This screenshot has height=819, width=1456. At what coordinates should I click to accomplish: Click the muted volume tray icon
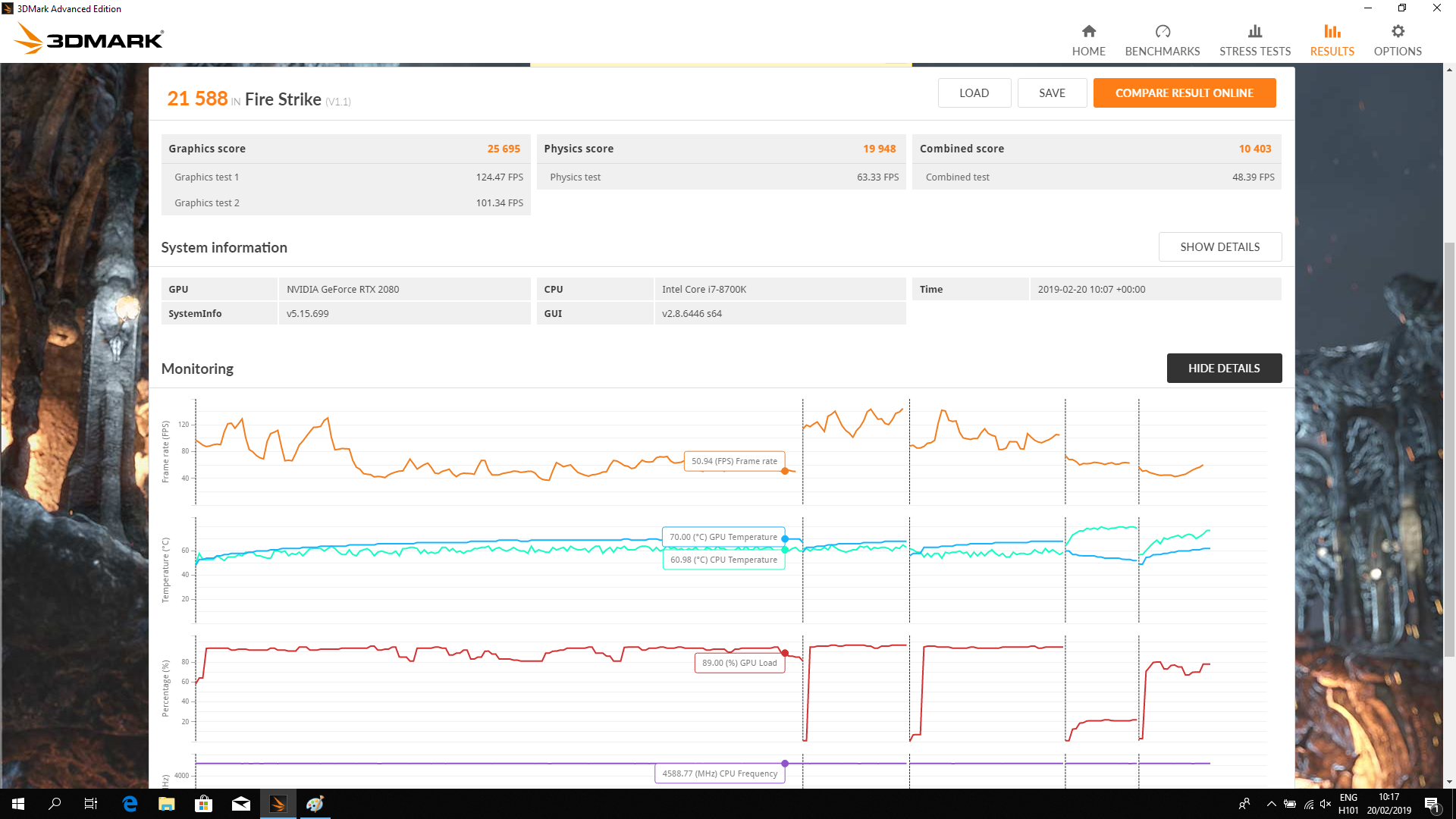click(1326, 804)
